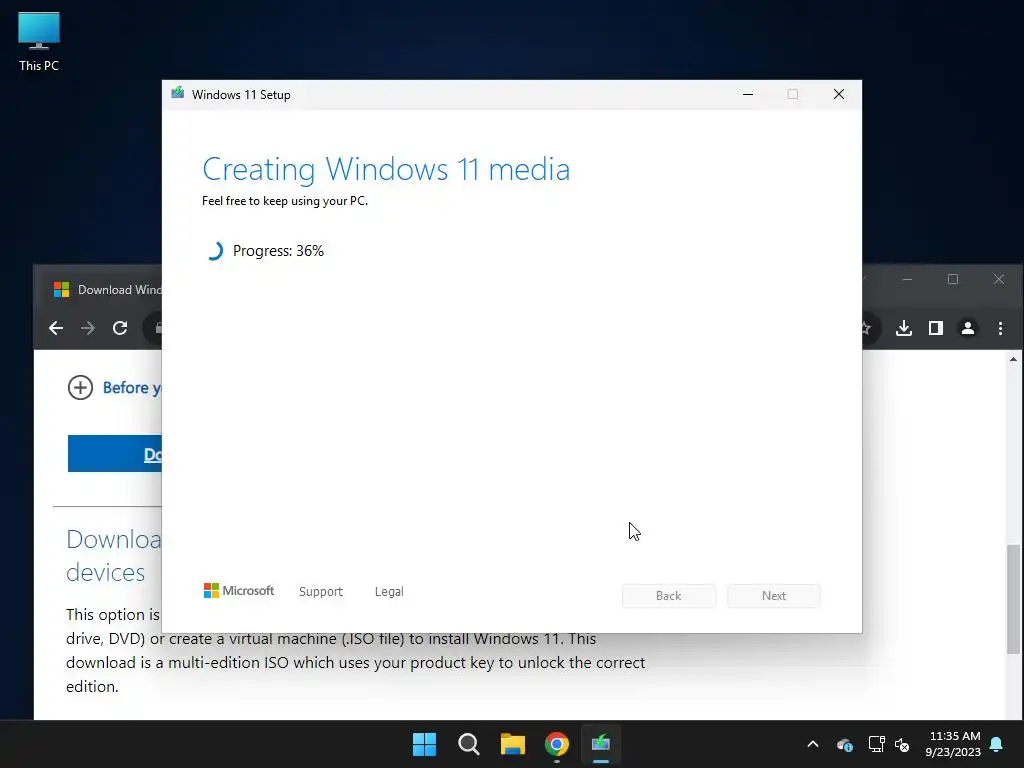Maximize the Chrome window

click(953, 279)
